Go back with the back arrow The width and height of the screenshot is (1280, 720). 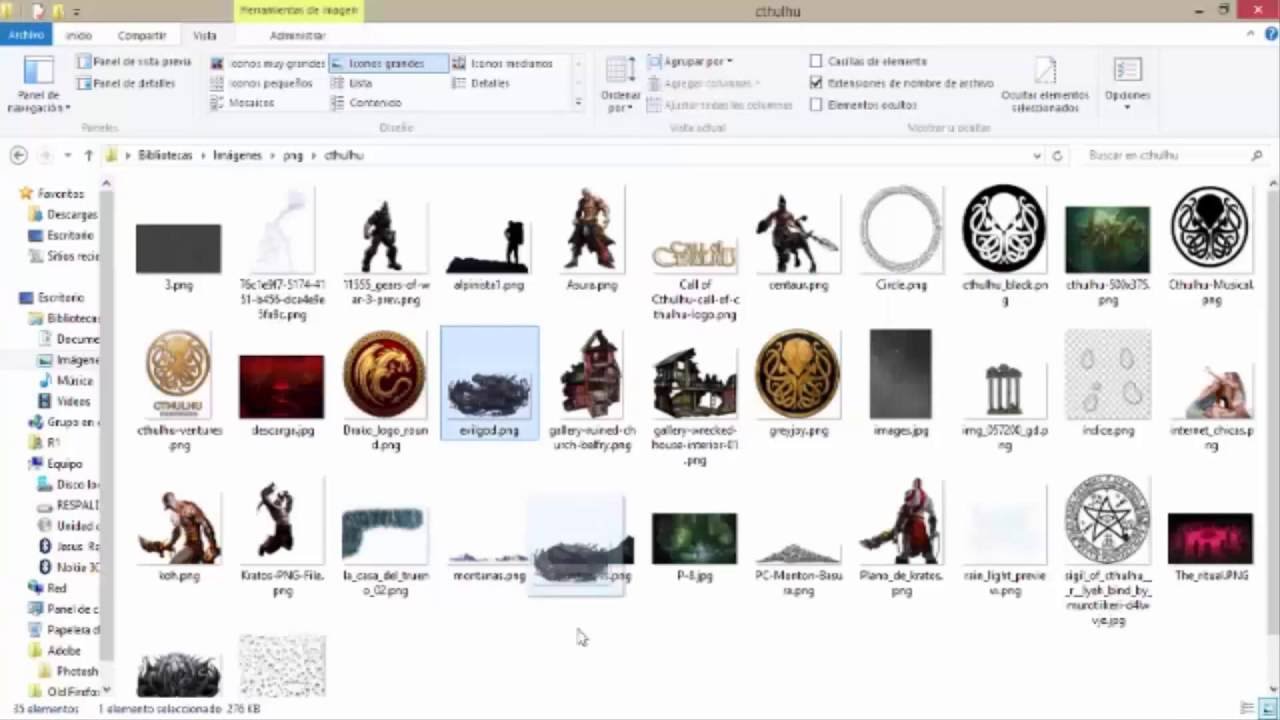click(x=19, y=155)
